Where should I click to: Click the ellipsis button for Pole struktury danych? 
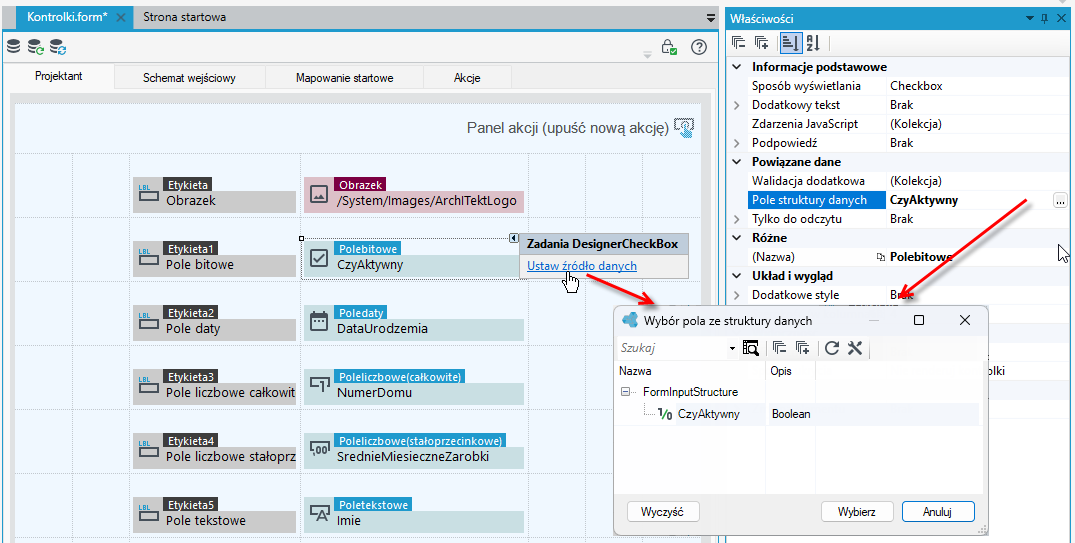click(1060, 200)
